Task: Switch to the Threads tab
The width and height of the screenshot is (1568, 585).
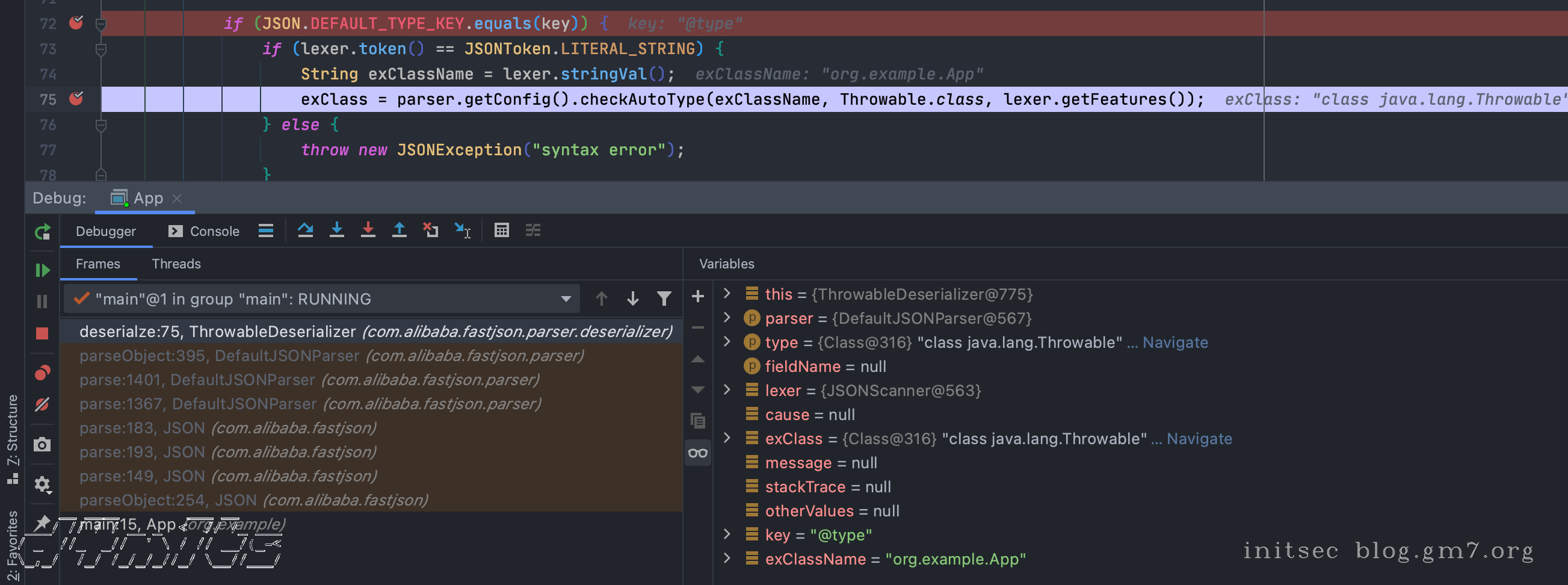Action: tap(176, 264)
